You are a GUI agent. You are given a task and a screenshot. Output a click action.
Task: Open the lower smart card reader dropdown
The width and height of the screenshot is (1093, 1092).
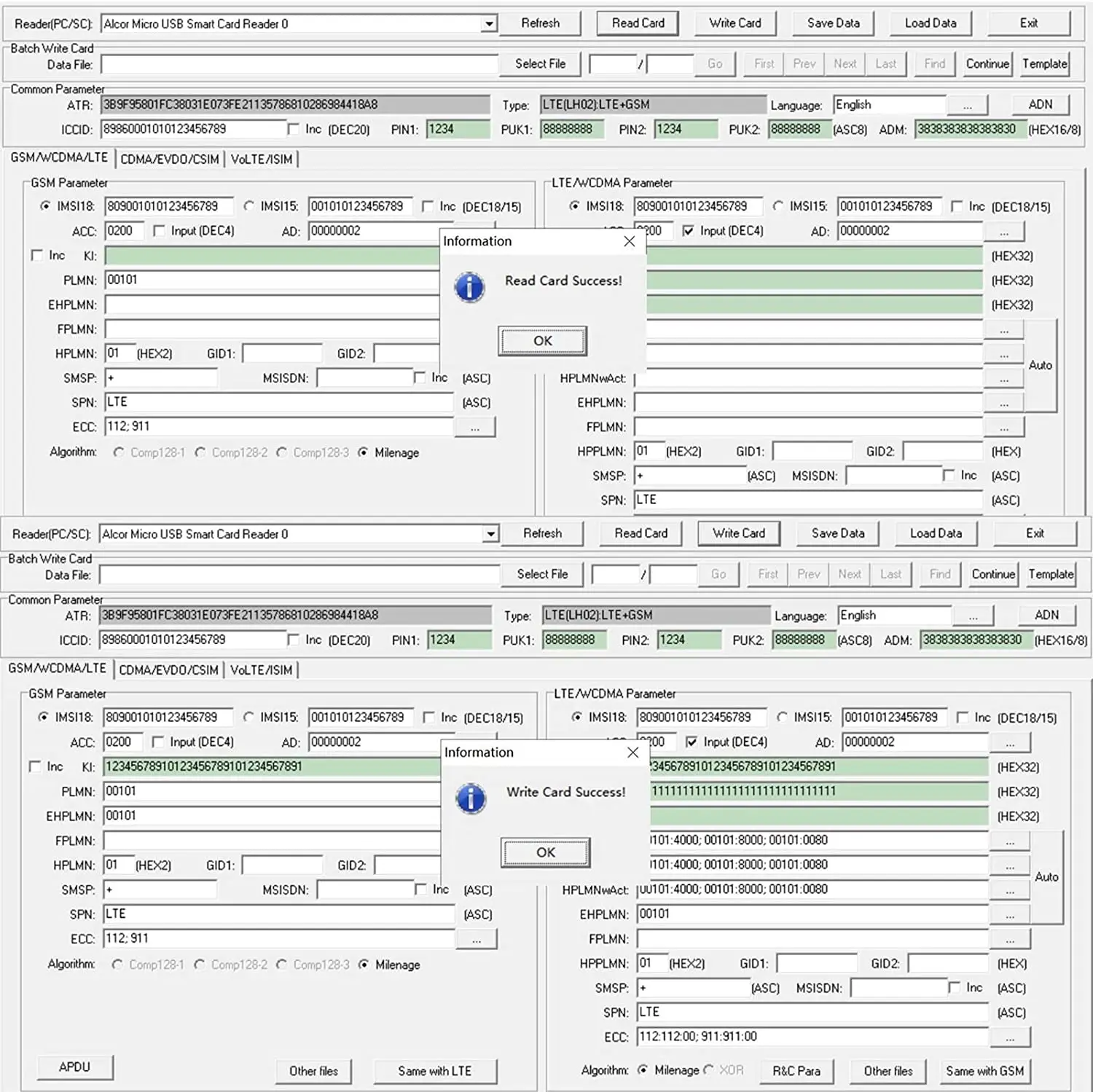490,533
